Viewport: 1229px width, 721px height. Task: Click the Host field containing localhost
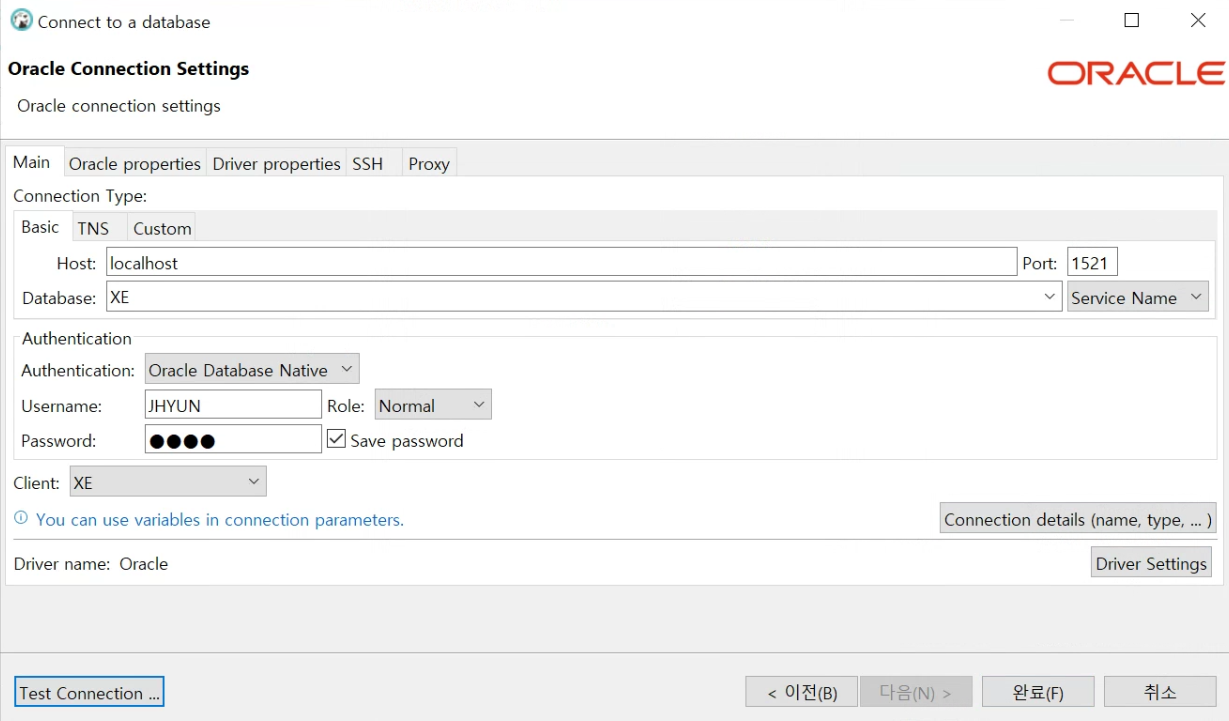click(x=561, y=263)
